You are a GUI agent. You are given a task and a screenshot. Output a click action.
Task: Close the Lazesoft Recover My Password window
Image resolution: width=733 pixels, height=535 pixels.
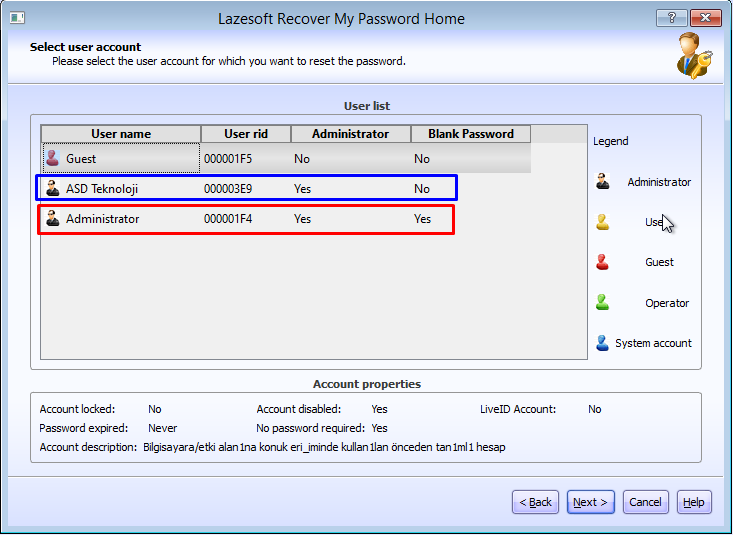705,18
